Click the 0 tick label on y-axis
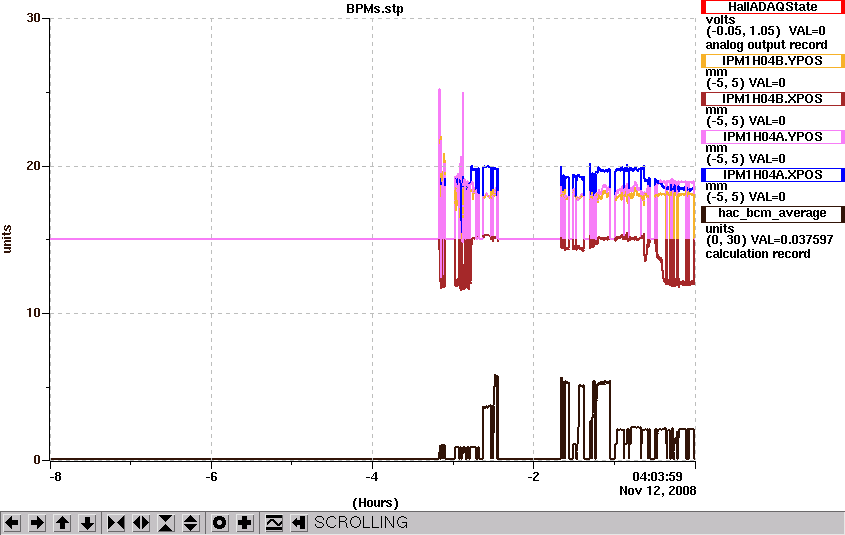The width and height of the screenshot is (845, 535). click(37, 460)
